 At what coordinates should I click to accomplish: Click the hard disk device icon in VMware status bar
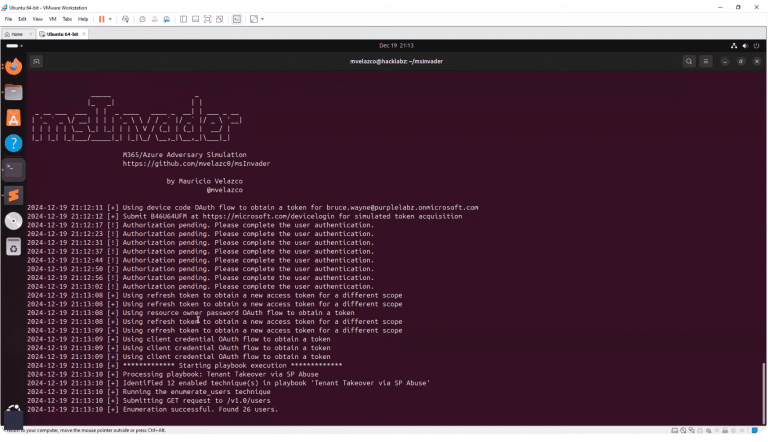(x=674, y=431)
